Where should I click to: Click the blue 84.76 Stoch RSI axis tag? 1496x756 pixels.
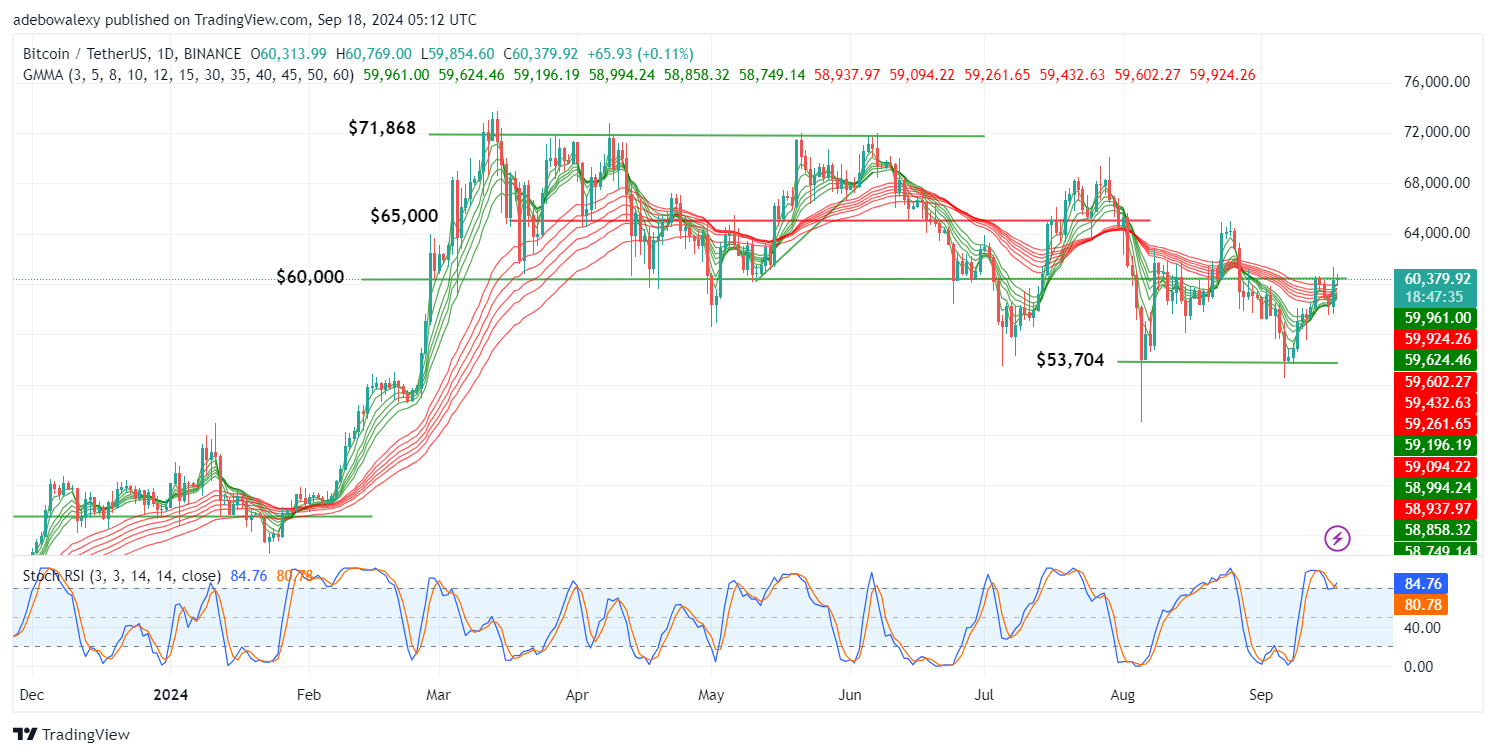(x=1419, y=584)
